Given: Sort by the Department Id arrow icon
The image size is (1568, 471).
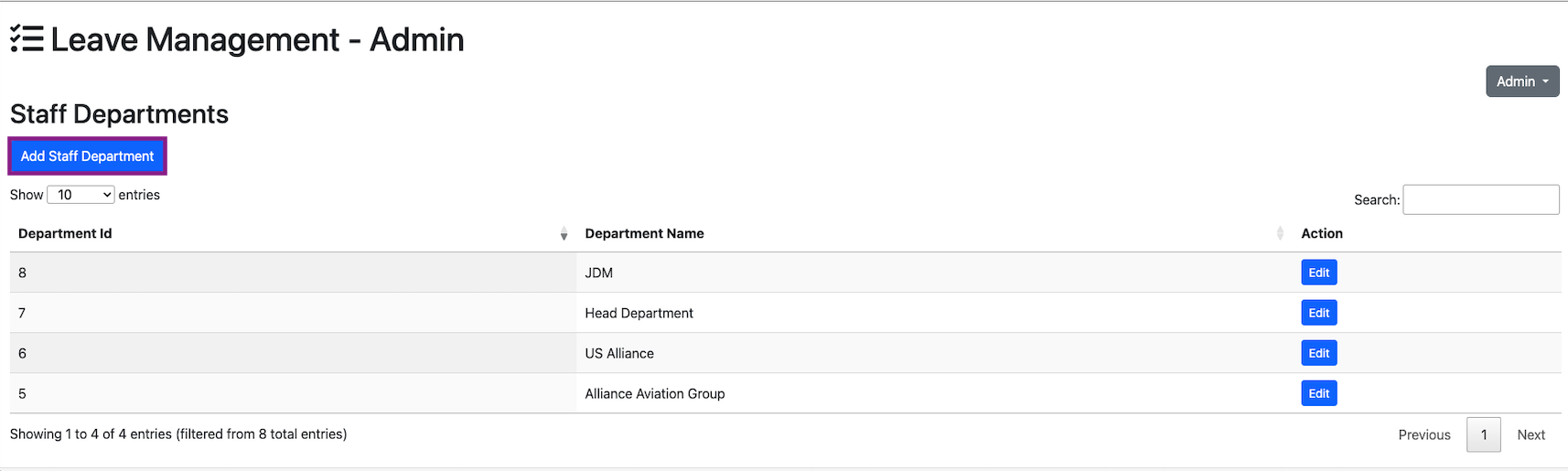Looking at the screenshot, I should coord(564,234).
